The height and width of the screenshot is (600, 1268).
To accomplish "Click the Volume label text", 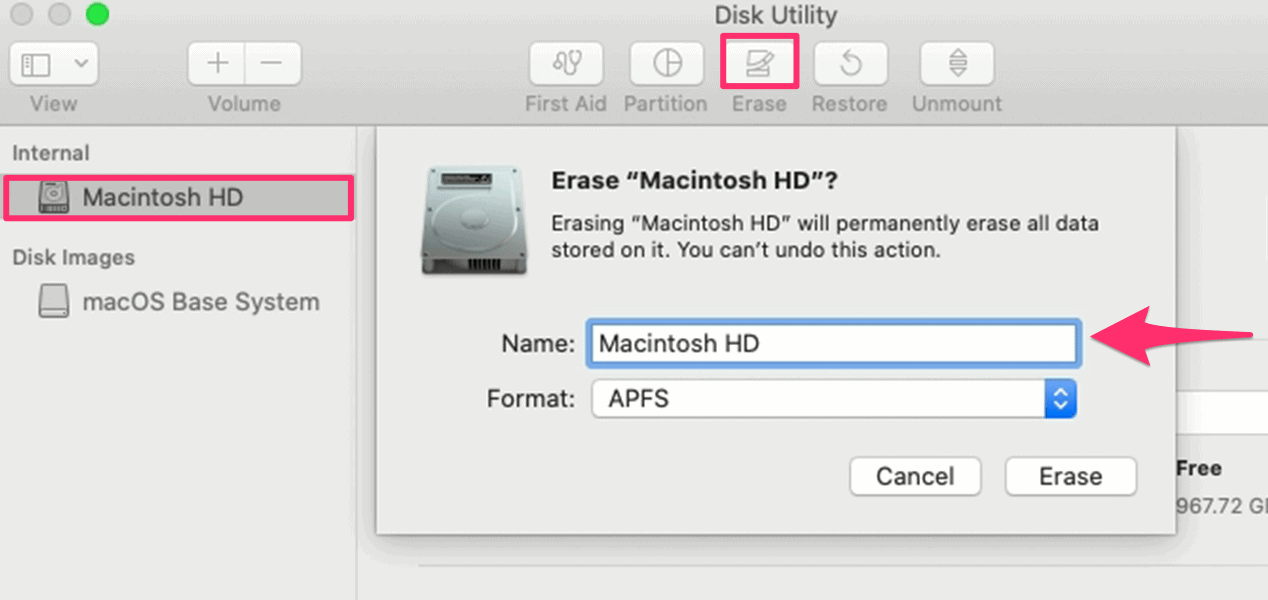I will (244, 104).
